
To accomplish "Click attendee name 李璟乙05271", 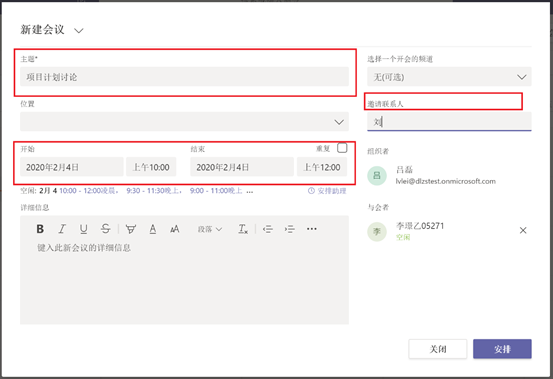I will click(x=420, y=226).
